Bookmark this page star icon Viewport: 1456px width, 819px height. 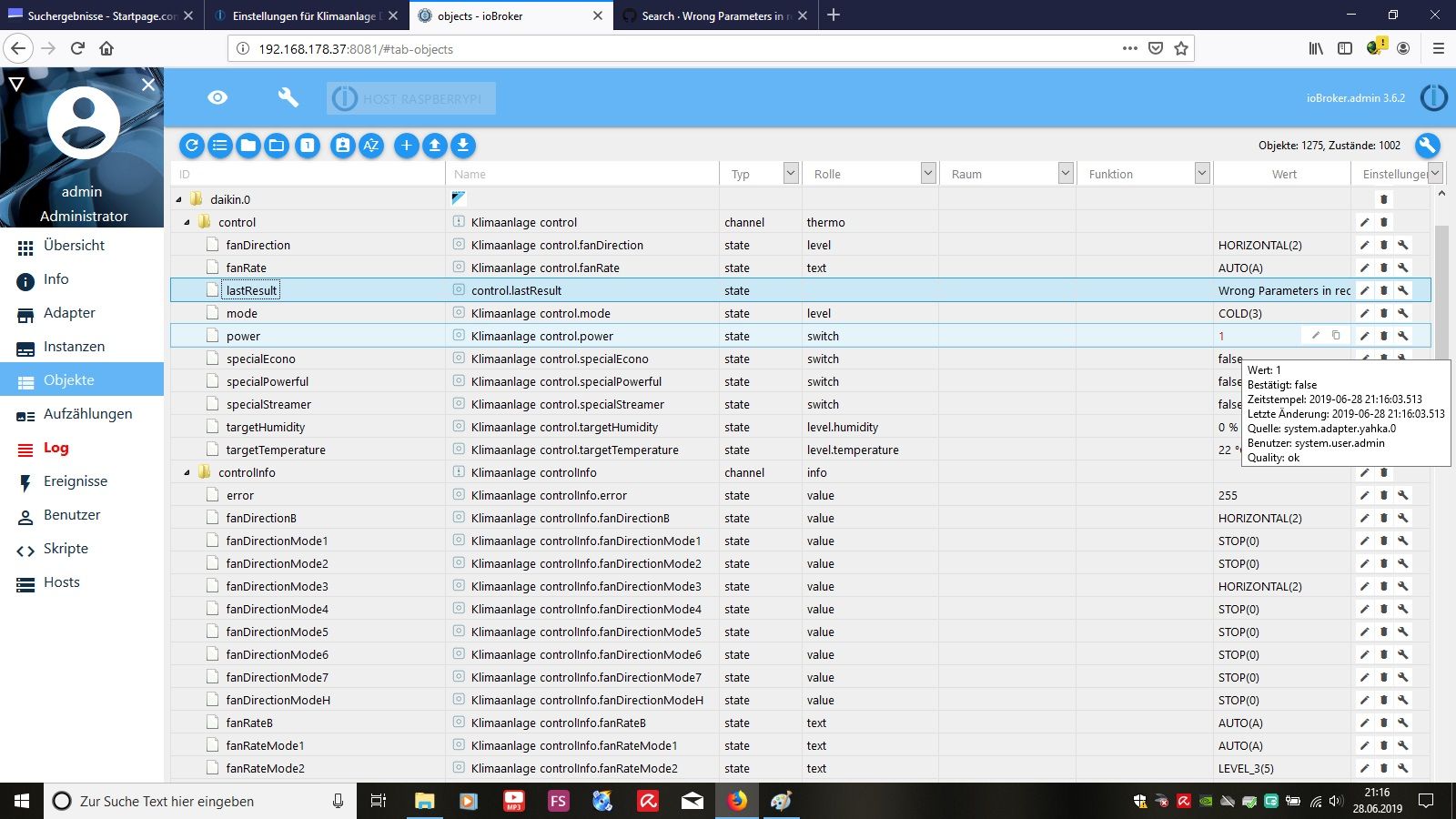(1181, 48)
